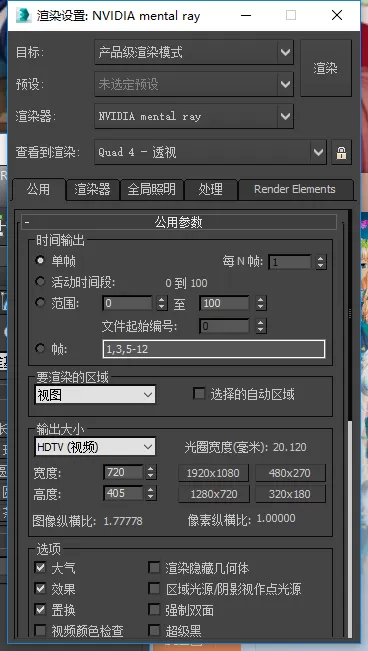
Task: Click the 图像纵横比 value 1.77778
Action: click(x=123, y=521)
